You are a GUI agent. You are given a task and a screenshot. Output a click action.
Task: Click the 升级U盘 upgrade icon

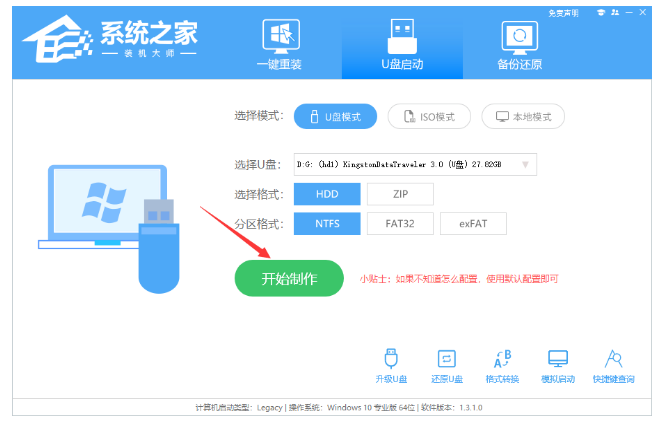[x=391, y=365]
